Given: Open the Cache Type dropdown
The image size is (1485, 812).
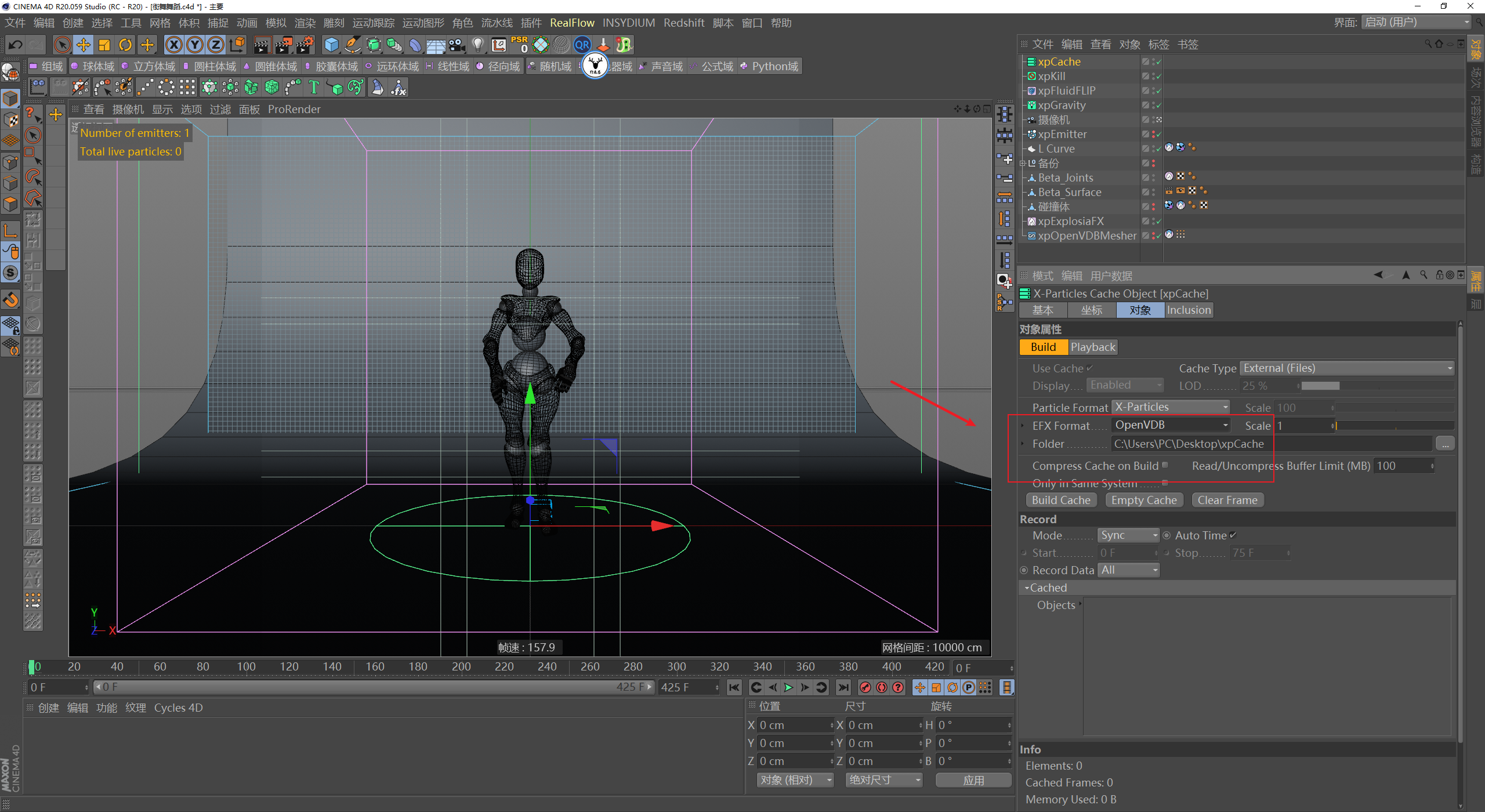Looking at the screenshot, I should point(1347,368).
